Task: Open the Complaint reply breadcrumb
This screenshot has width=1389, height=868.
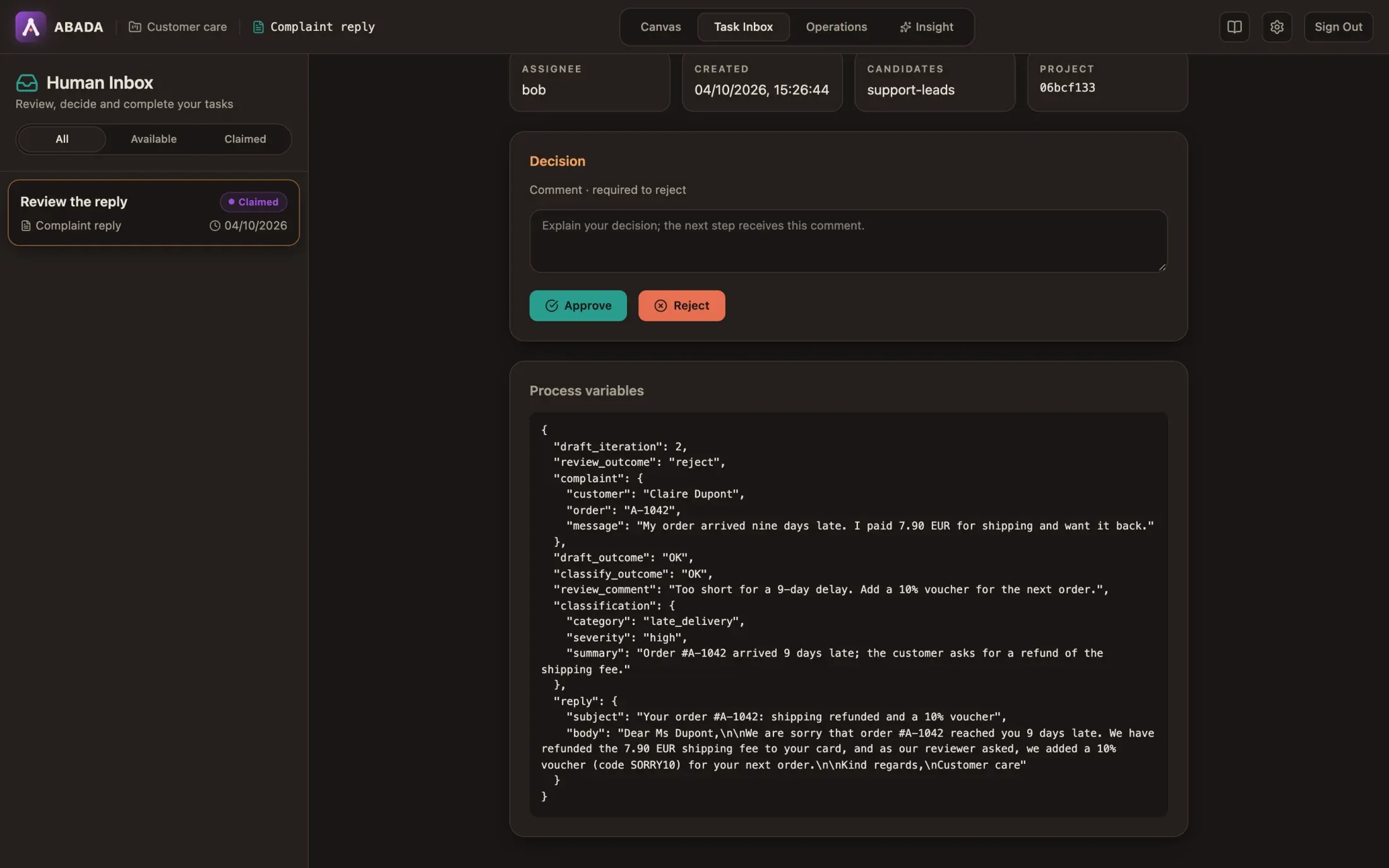Action: [x=314, y=27]
